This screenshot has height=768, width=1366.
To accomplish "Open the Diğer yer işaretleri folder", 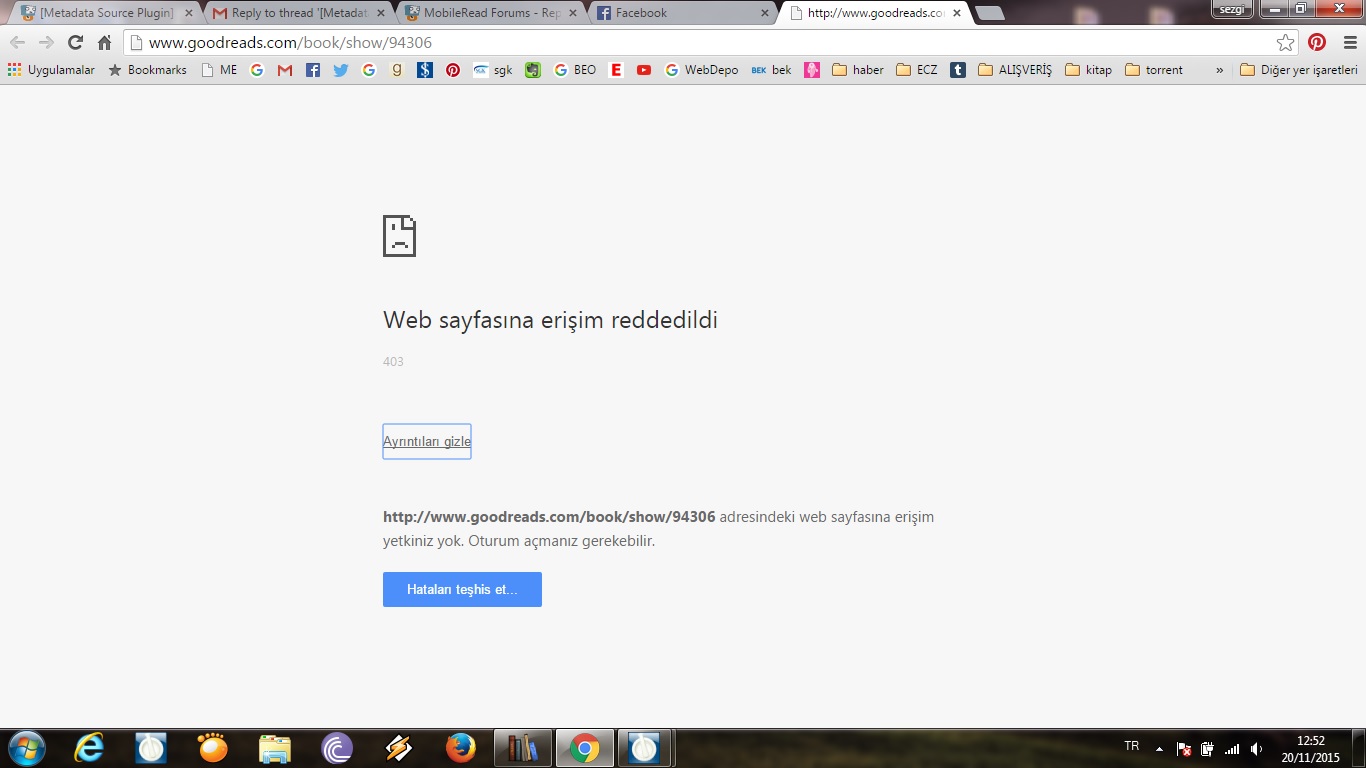I will (x=1299, y=70).
